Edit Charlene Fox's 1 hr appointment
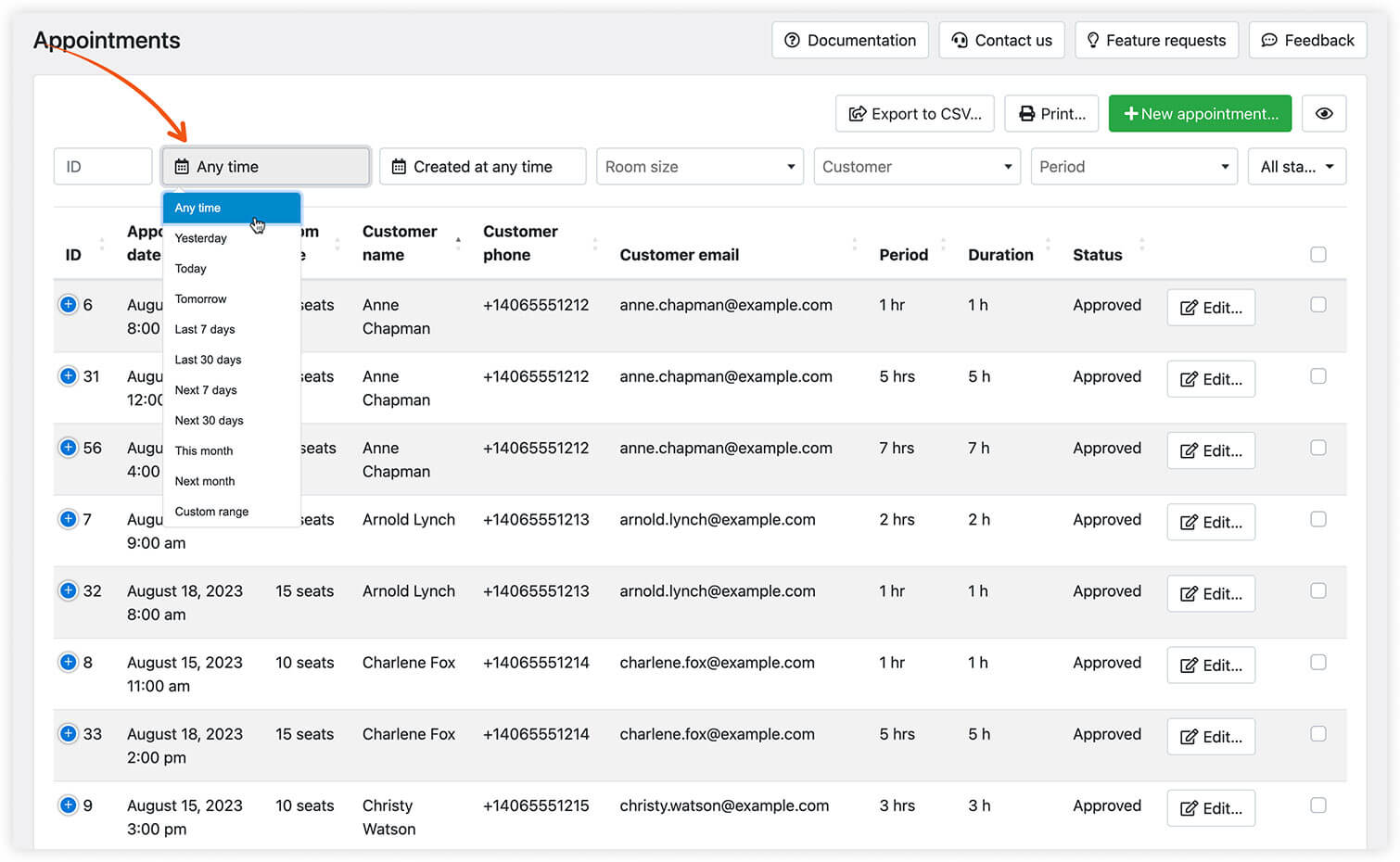 tap(1211, 665)
